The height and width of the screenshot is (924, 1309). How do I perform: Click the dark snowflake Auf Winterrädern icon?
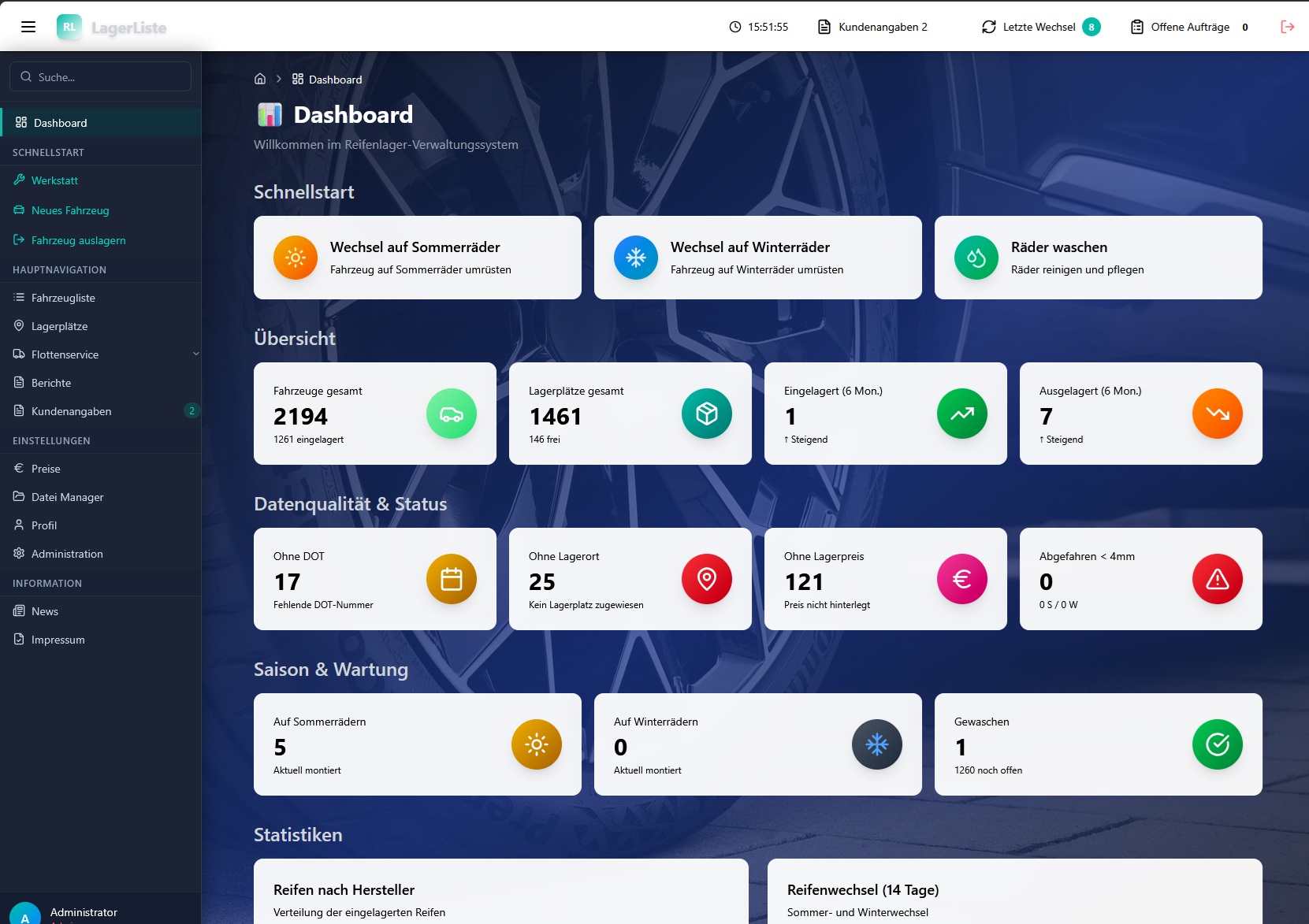(877, 744)
